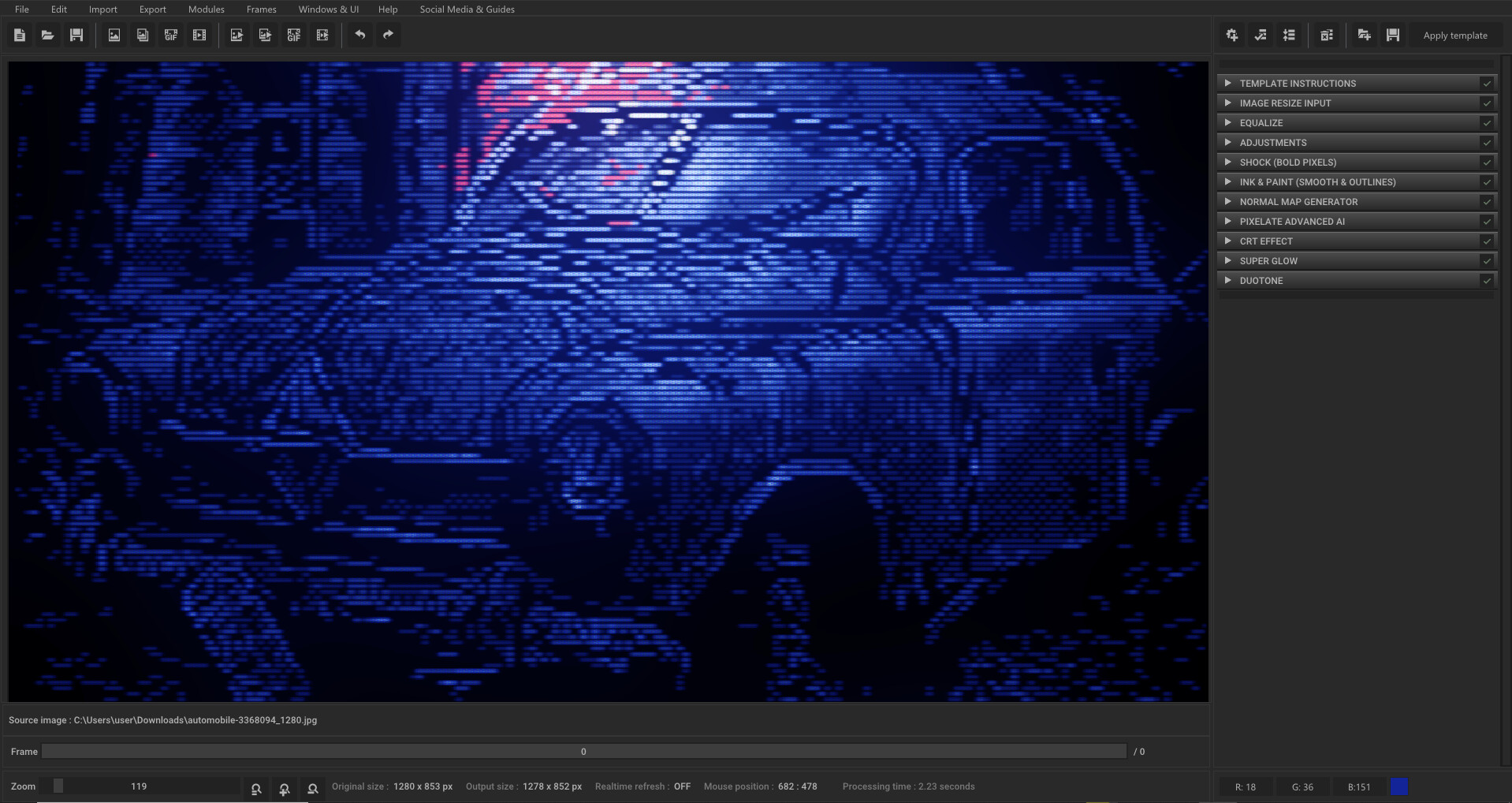Screen dimensions: 1512x803
Task: Open the Social Media & Guides menu
Action: pyautogui.click(x=467, y=9)
